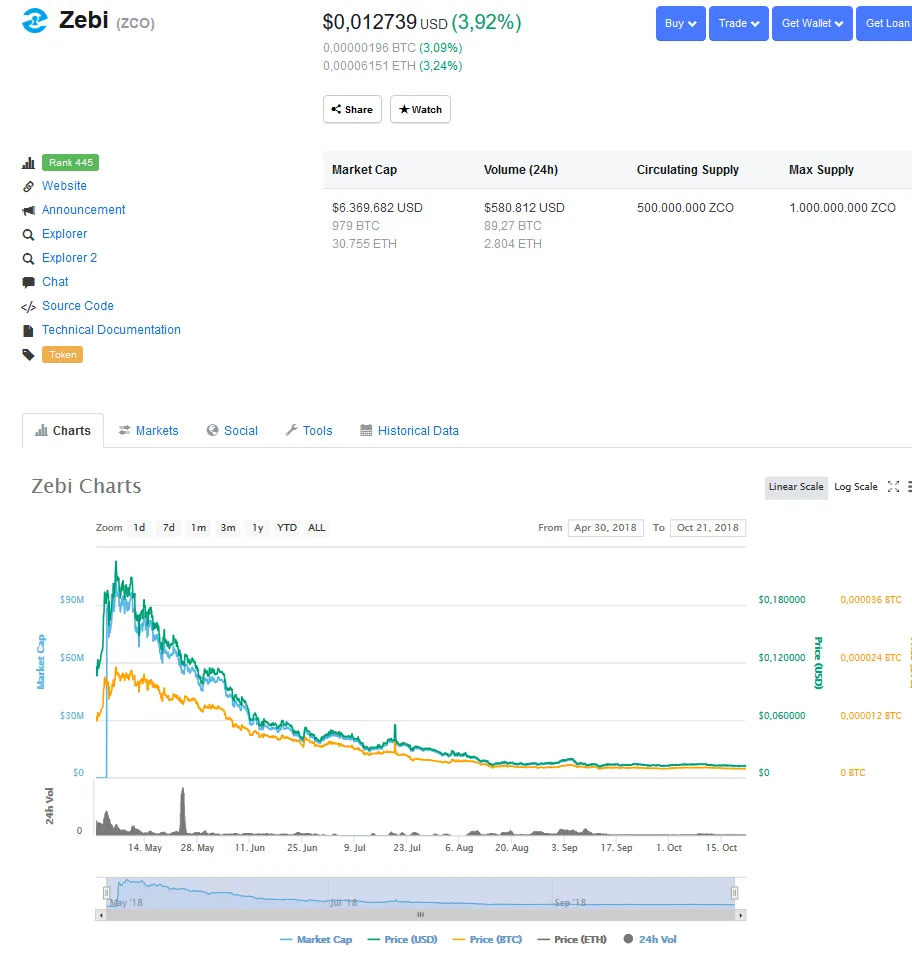912x953 pixels.
Task: Switch to the Markets tab
Action: pos(149,431)
